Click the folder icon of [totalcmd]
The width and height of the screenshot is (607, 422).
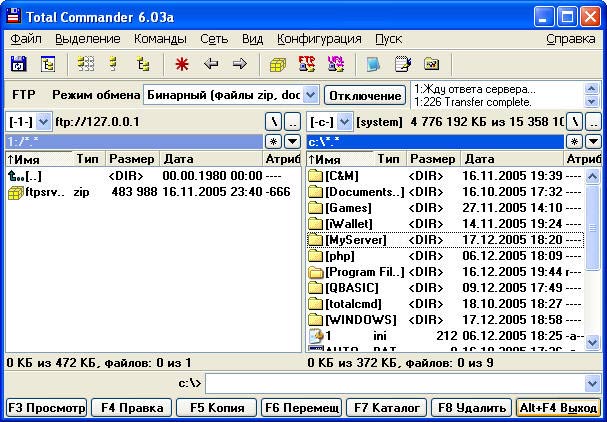point(316,304)
